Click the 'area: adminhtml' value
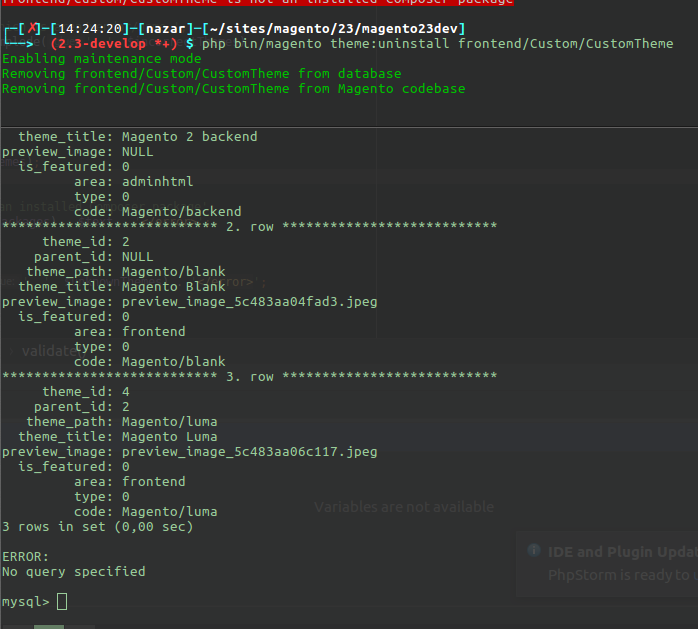The width and height of the screenshot is (698, 629). (158, 182)
